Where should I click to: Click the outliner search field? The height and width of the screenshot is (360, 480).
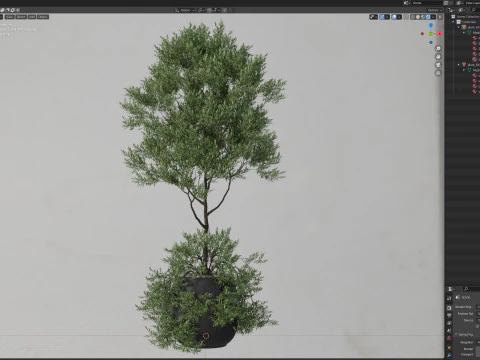475,10
